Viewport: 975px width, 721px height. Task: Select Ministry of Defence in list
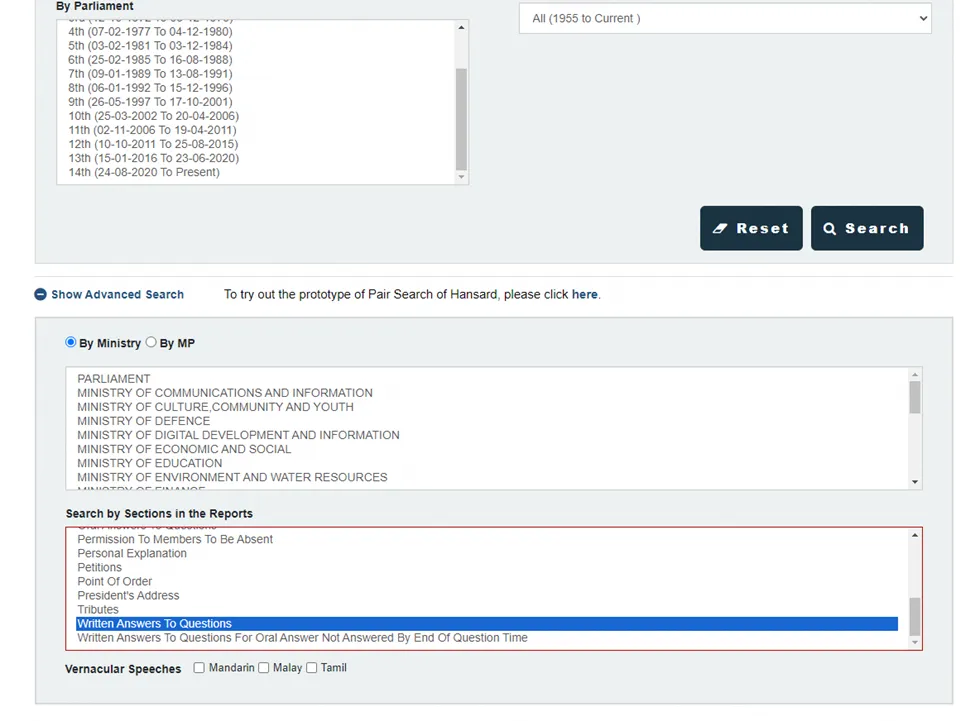143,421
